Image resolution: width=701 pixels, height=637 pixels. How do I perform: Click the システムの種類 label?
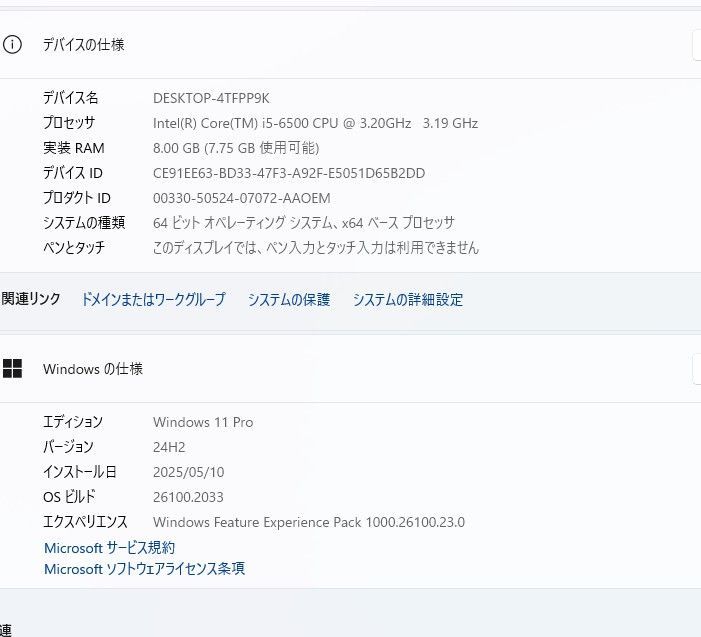click(x=84, y=223)
